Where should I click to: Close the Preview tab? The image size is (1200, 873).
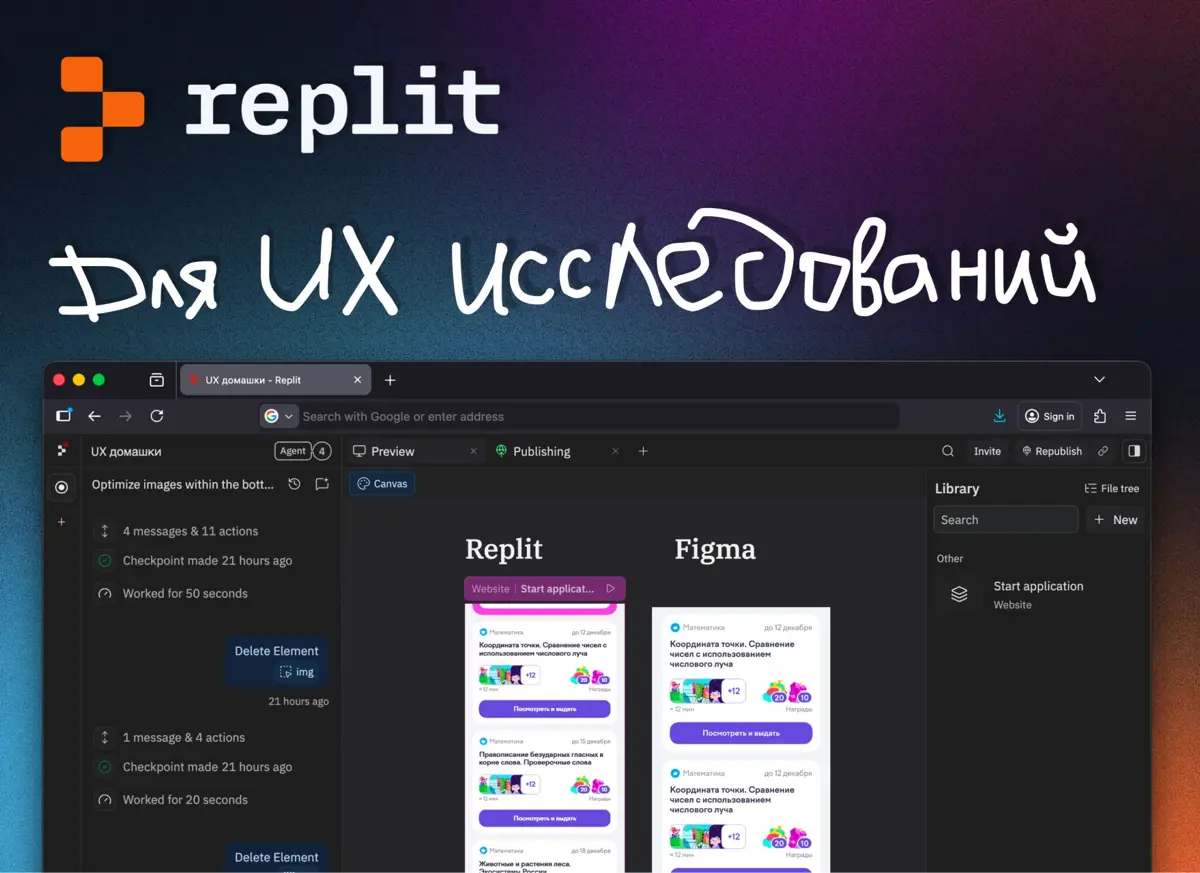coord(474,452)
